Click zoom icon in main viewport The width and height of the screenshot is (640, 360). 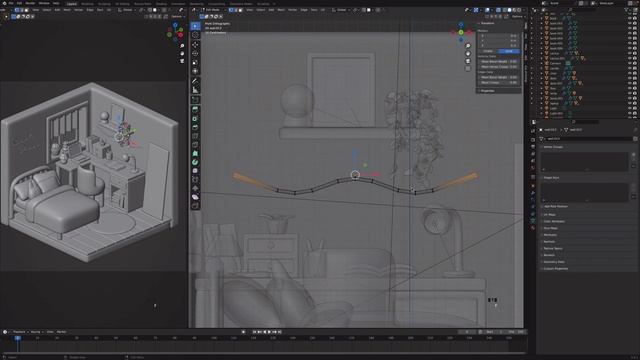coord(468,46)
